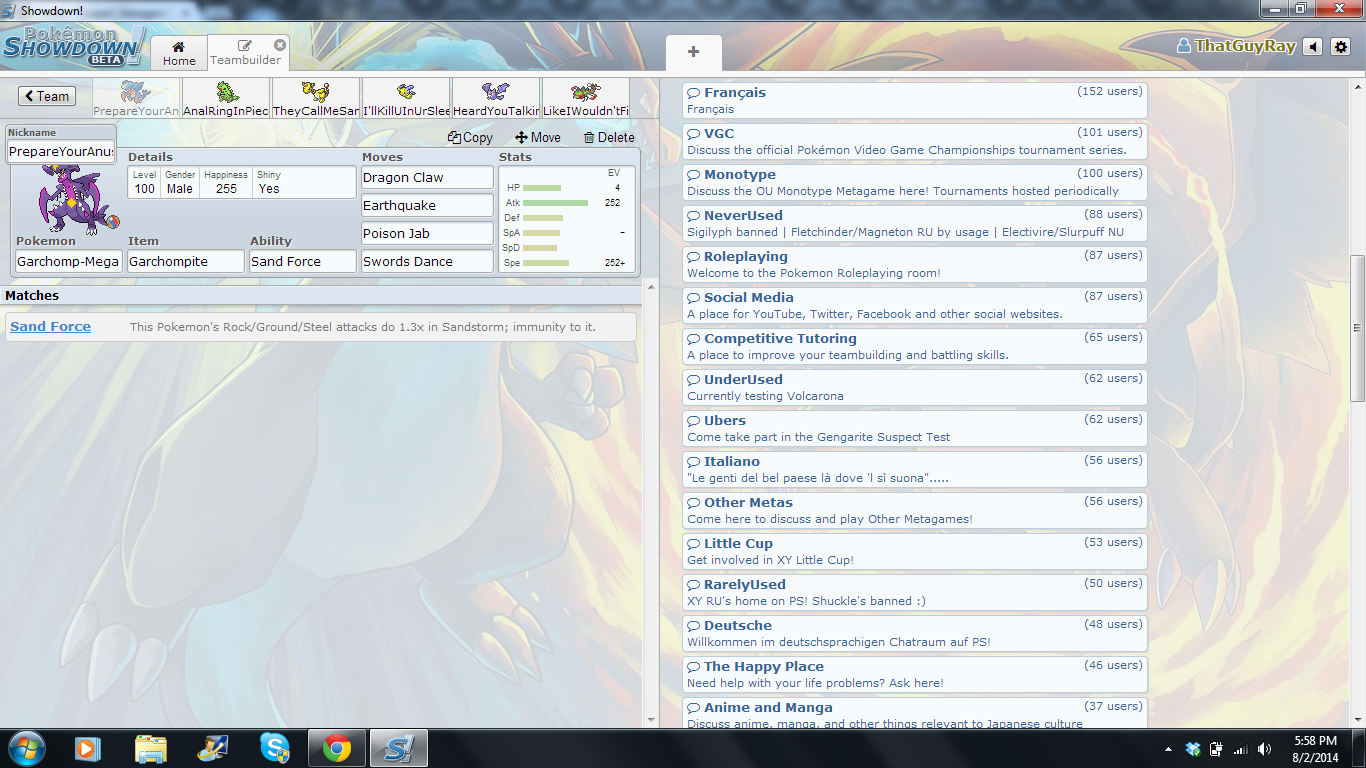
Task: Open the Dropbox tray icon
Action: 1193,749
